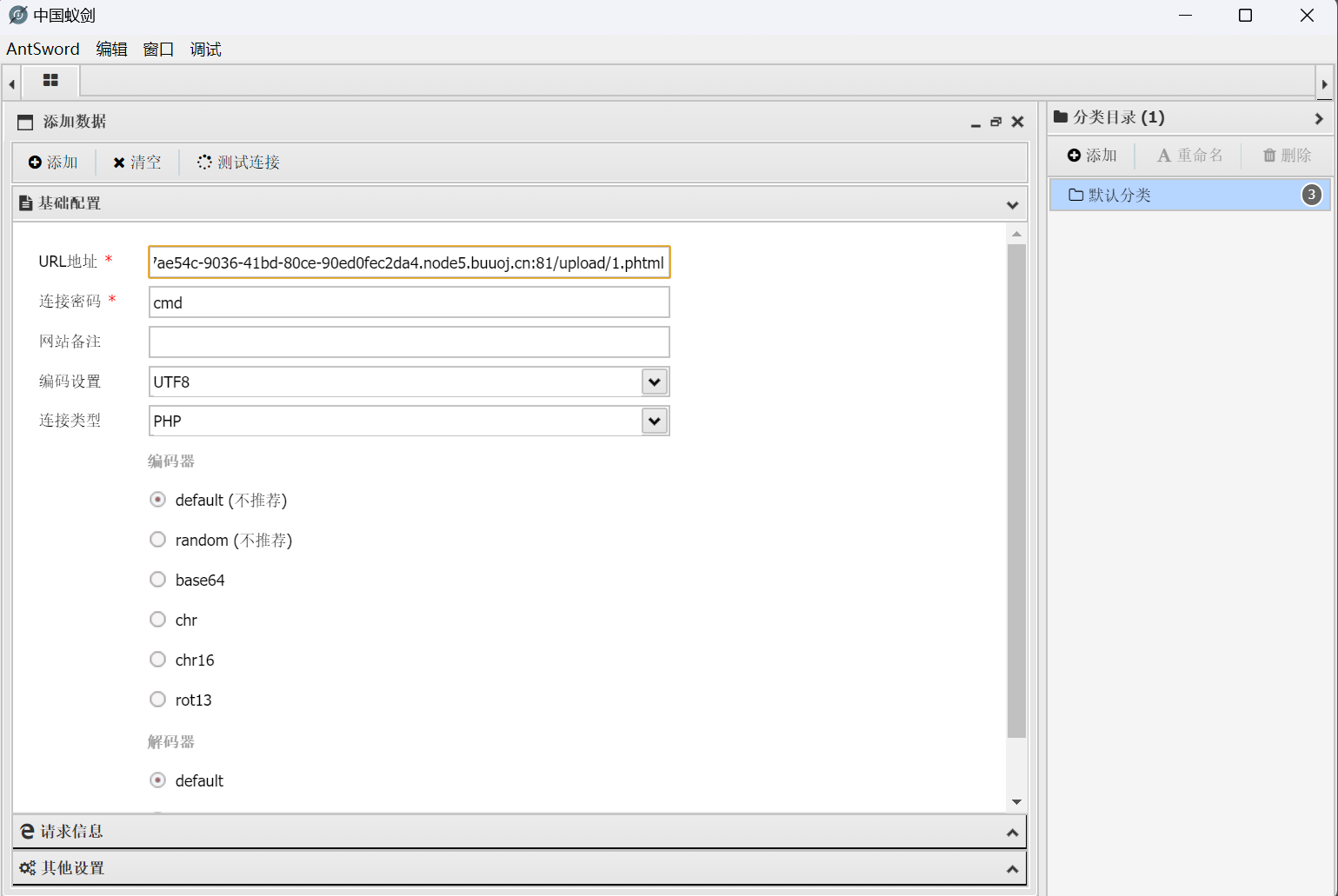Click the AntSword app icon in title bar

click(17, 15)
